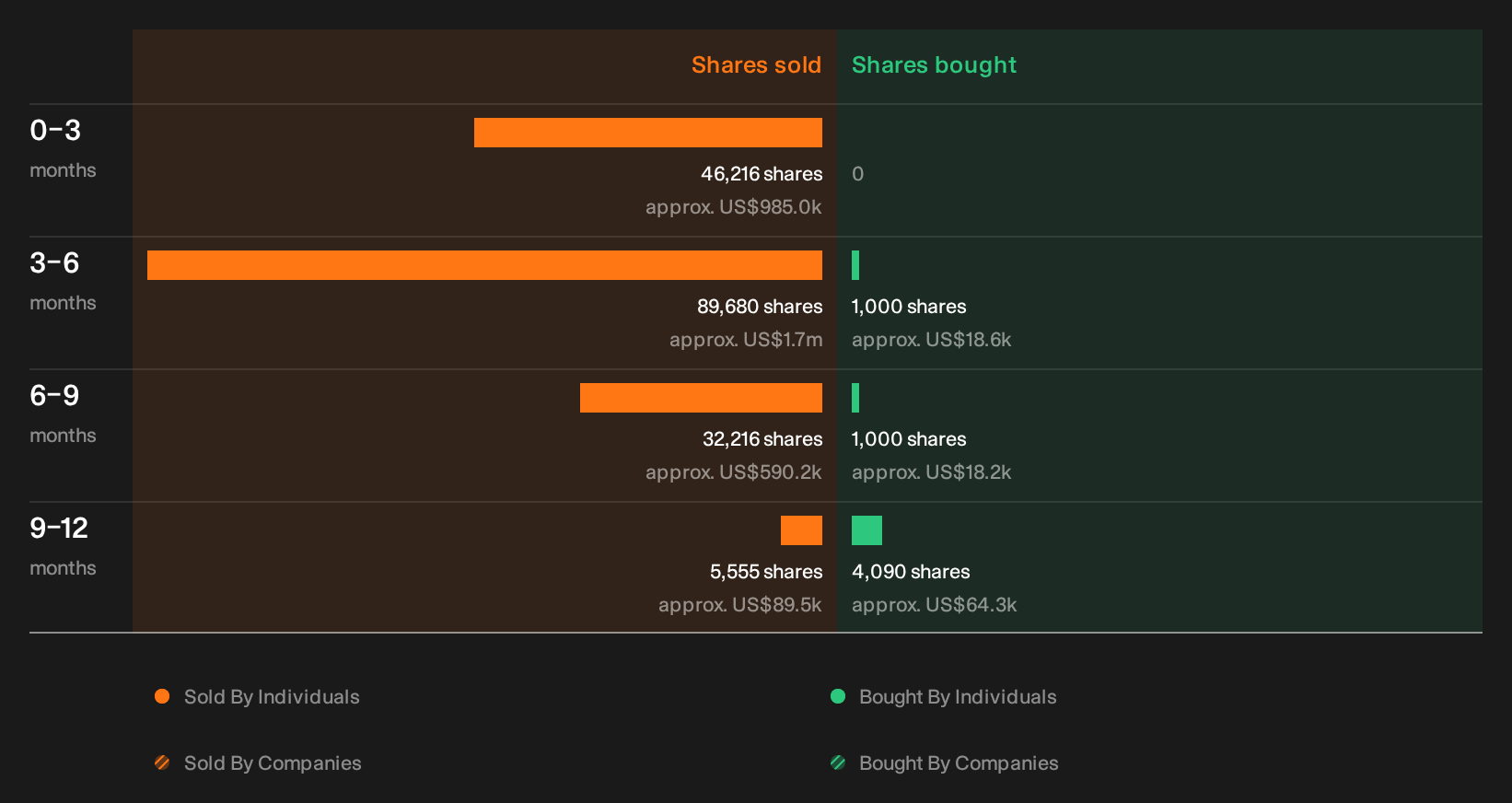The height and width of the screenshot is (803, 1512).
Task: Click the 32,216 shares value
Action: pos(762,439)
